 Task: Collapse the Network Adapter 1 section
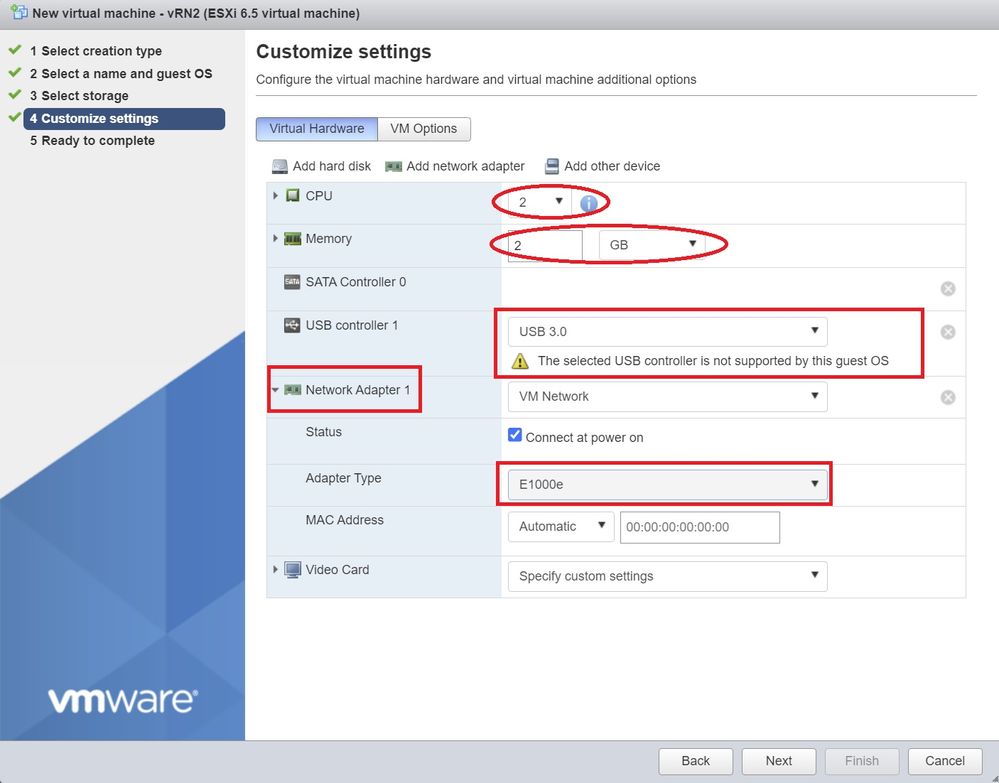[275, 390]
